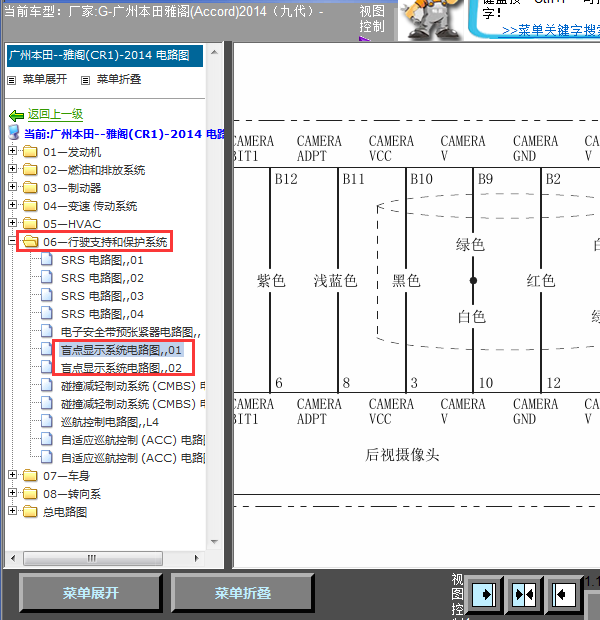Click the B12 pin label in the diagram
This screenshot has height=620, width=600.
coord(286,179)
